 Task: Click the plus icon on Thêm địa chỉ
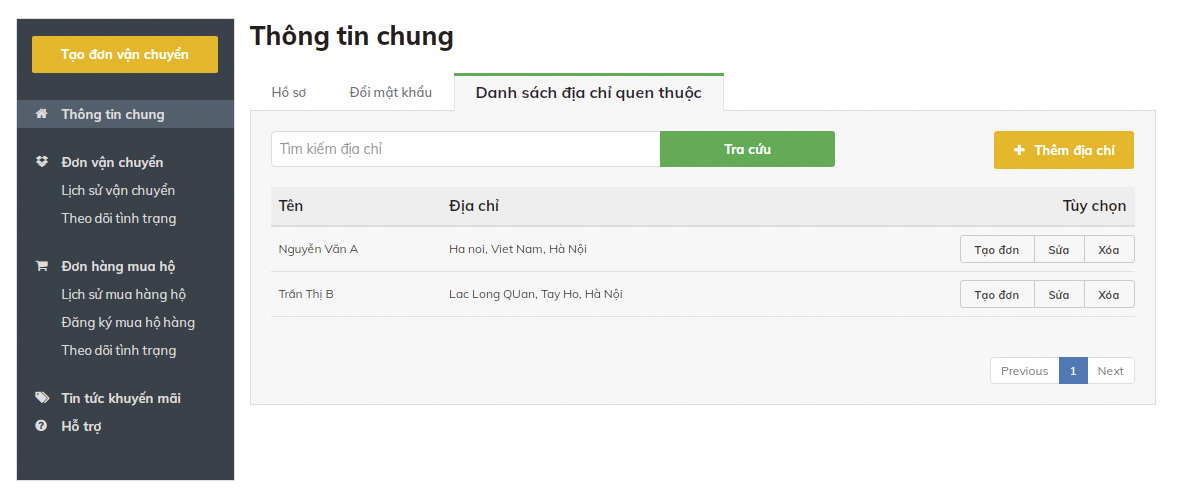pyautogui.click(x=1019, y=150)
